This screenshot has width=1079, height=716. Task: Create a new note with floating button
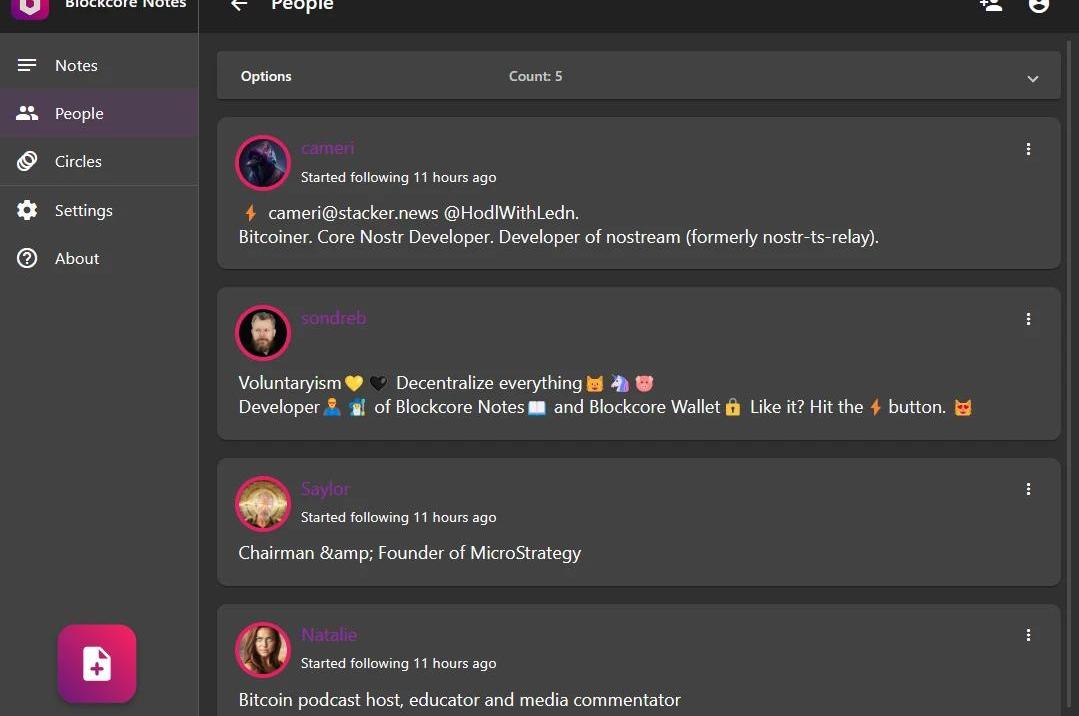97,664
